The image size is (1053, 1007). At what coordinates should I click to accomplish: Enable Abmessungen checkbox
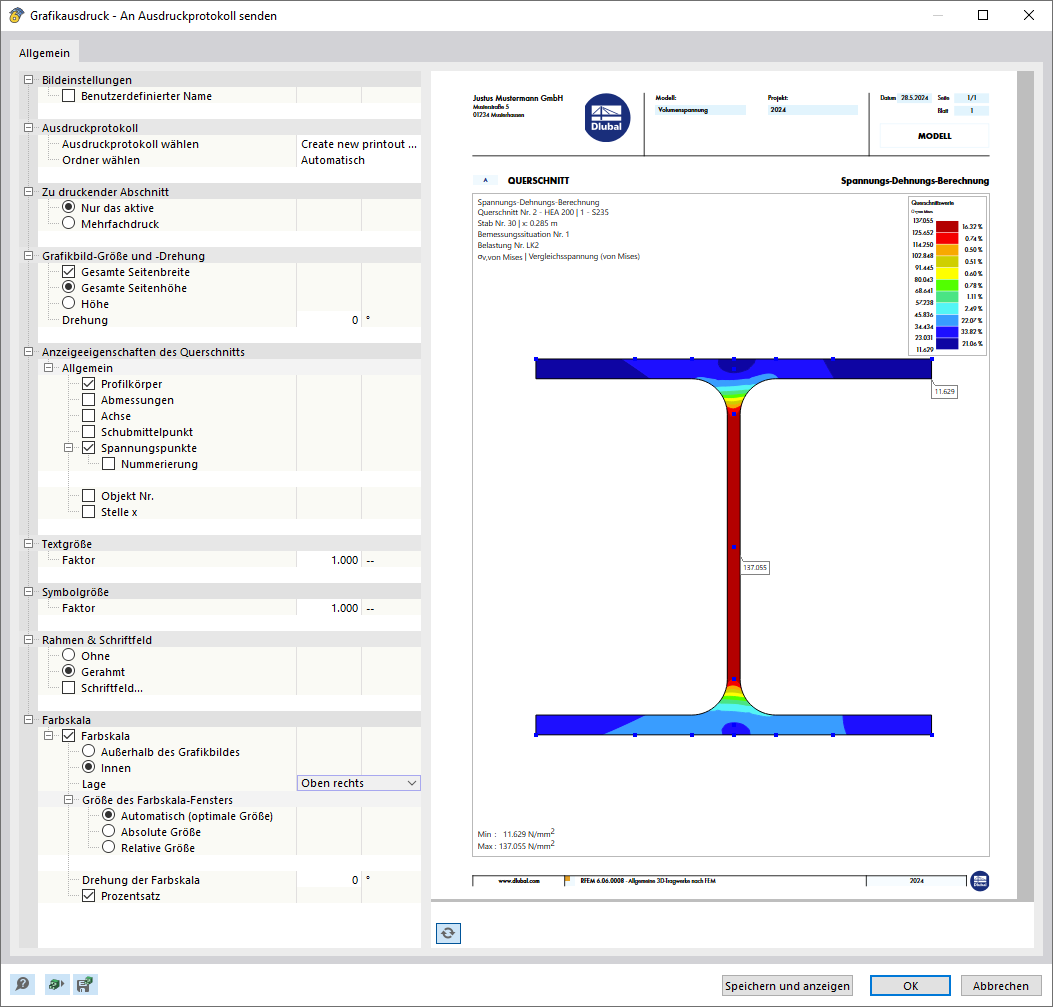[89, 399]
